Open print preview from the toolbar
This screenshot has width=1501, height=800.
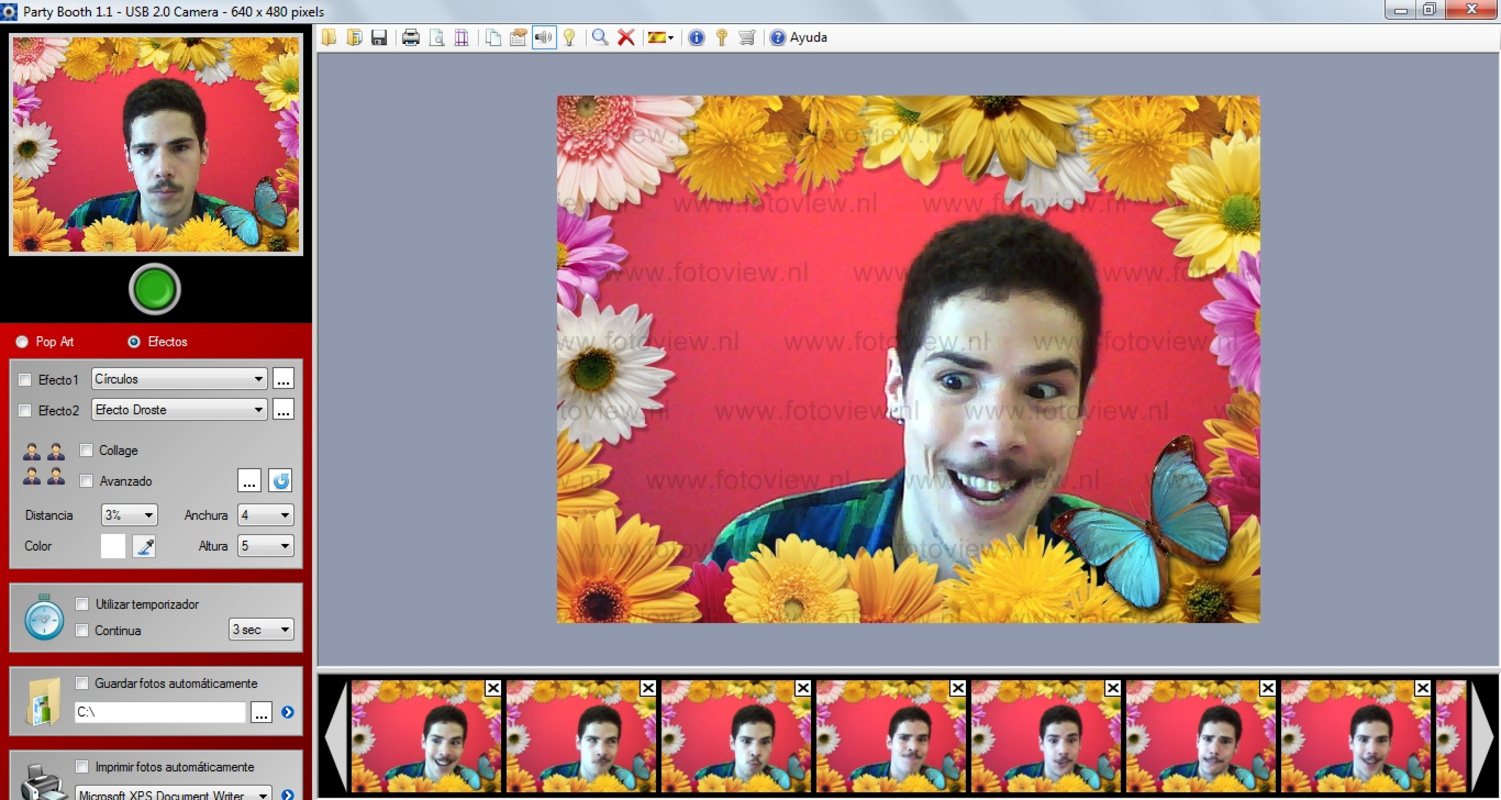(436, 38)
